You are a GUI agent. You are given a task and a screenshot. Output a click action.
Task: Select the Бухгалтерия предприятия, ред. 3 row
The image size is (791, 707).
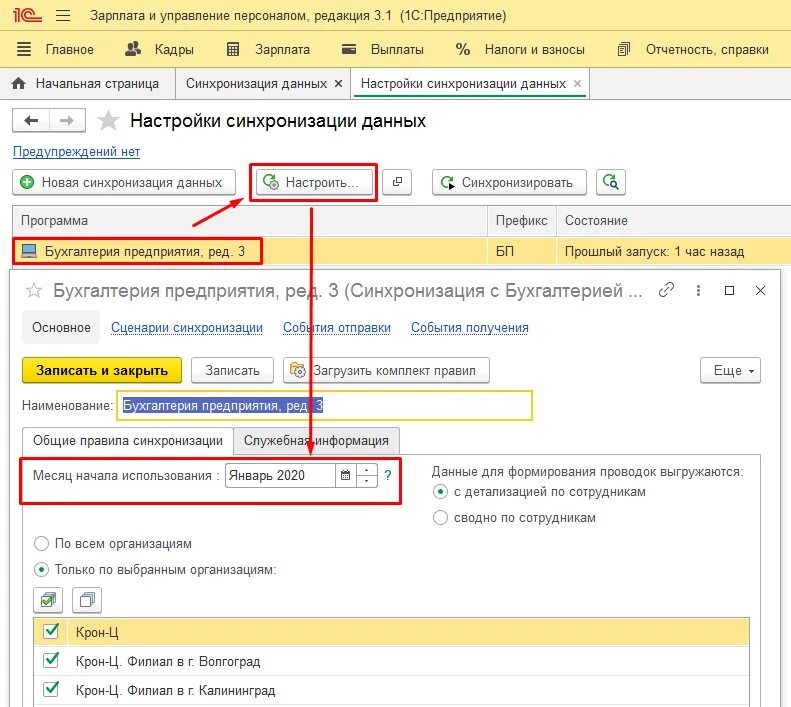click(x=402, y=251)
